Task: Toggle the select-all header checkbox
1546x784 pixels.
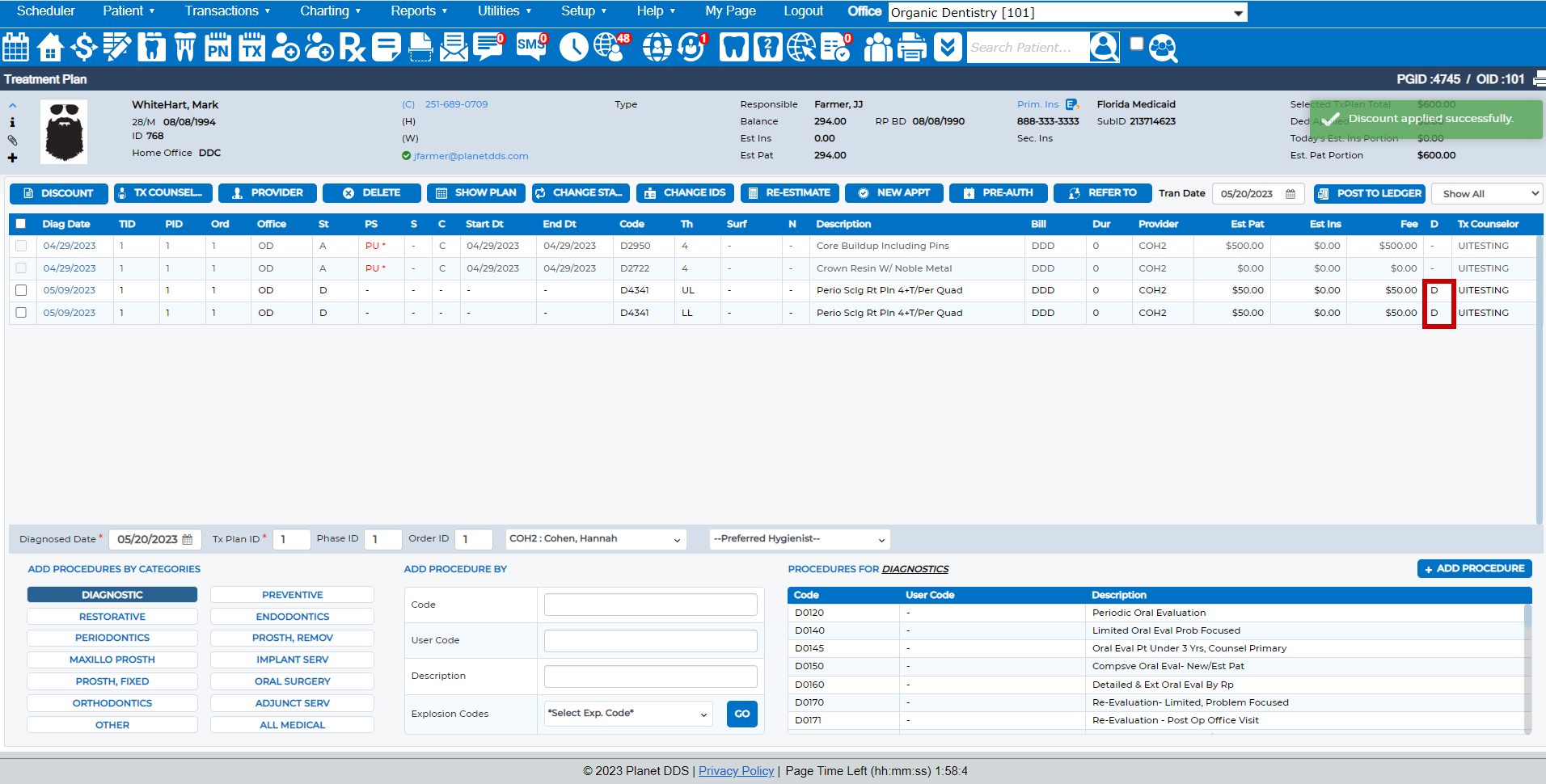Action: (x=21, y=224)
